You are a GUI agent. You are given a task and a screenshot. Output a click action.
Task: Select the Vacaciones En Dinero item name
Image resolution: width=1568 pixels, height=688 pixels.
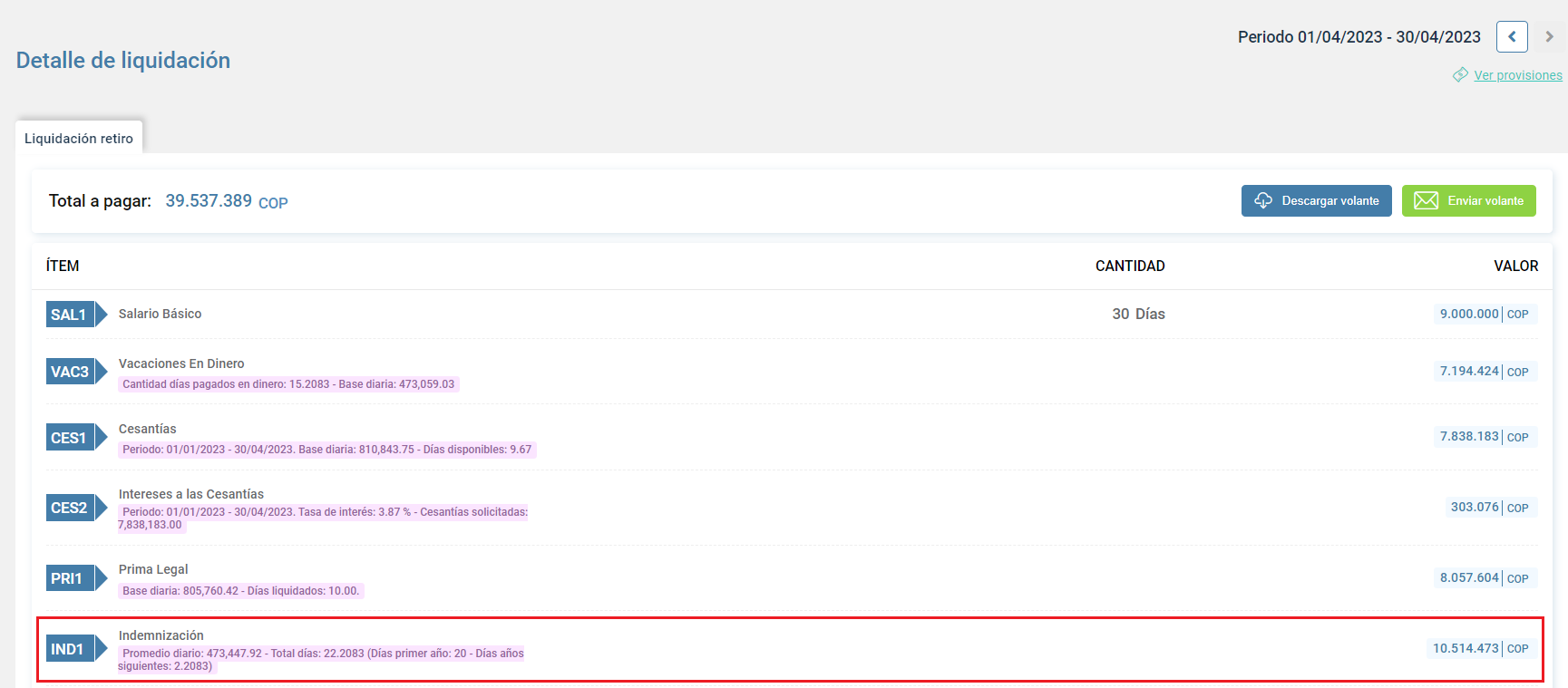click(181, 363)
